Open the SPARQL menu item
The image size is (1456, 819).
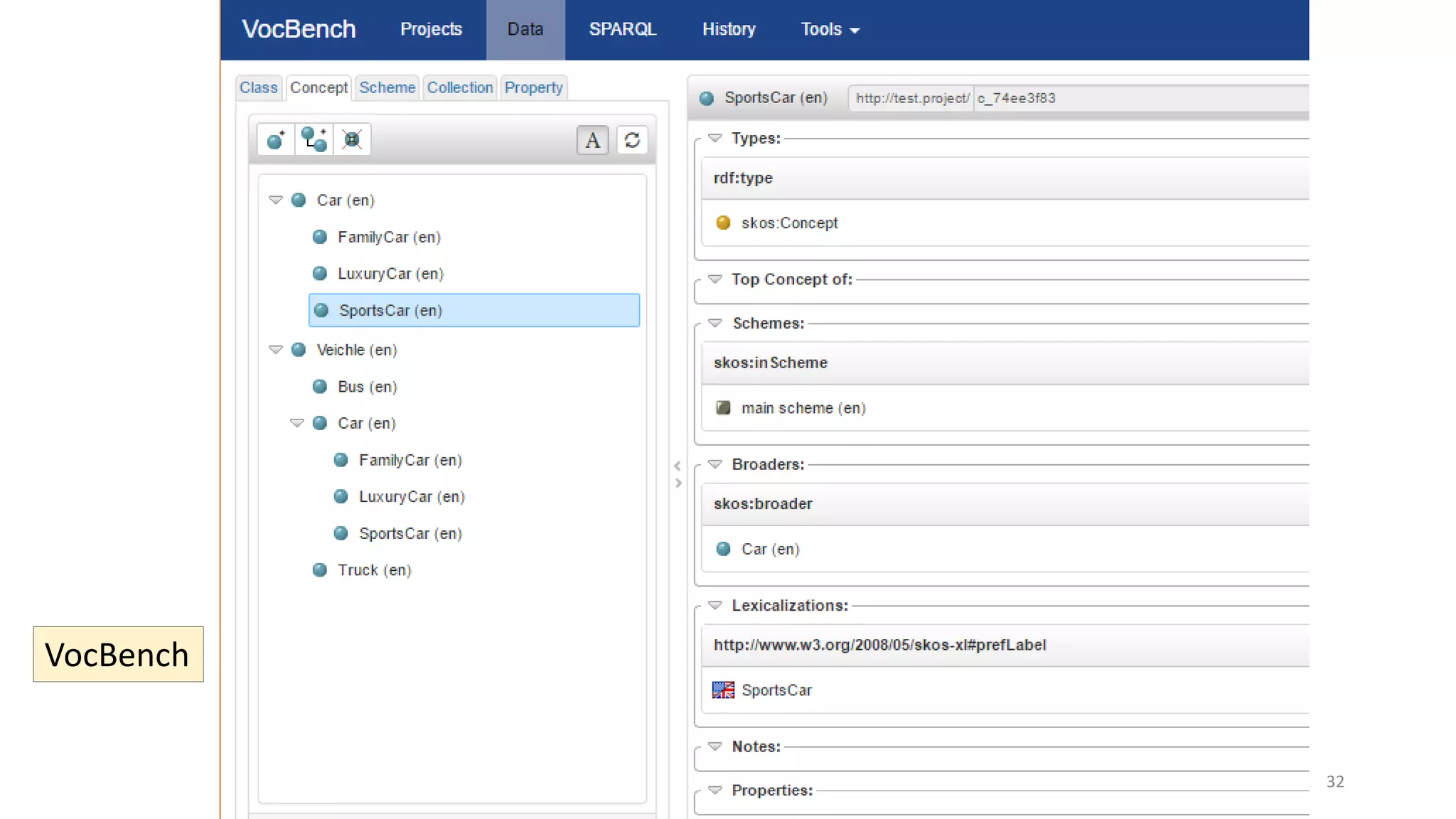click(622, 30)
